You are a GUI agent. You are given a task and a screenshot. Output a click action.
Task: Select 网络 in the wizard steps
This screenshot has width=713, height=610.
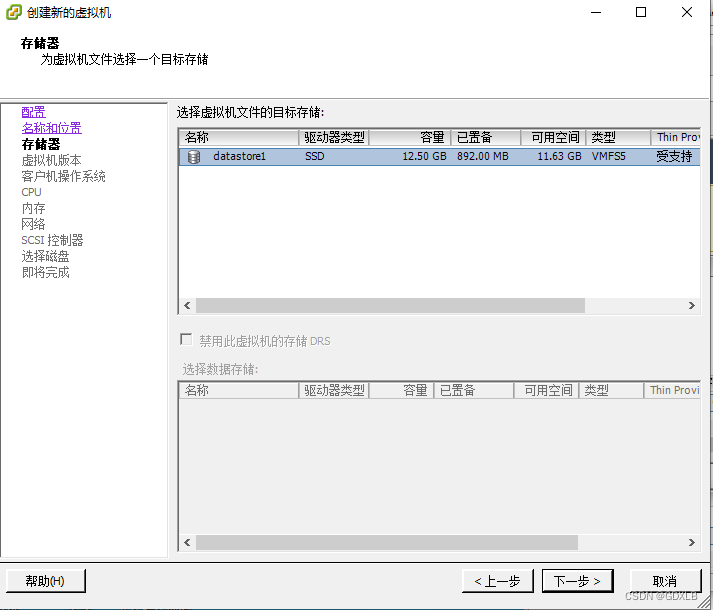point(34,224)
